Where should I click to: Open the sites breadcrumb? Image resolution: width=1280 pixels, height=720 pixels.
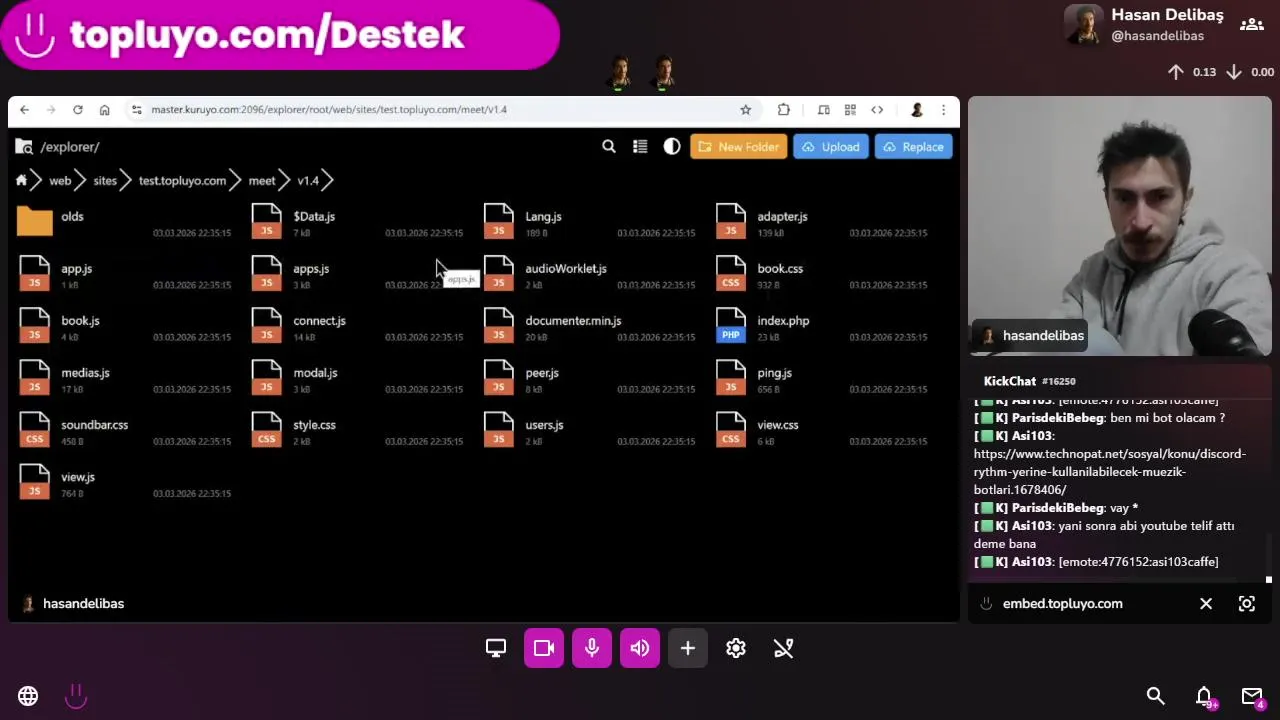click(105, 181)
